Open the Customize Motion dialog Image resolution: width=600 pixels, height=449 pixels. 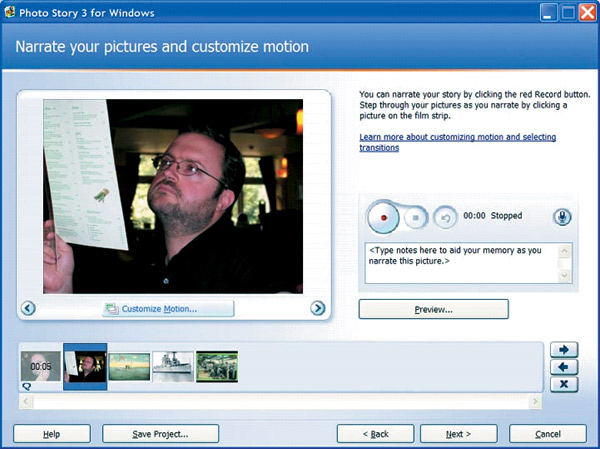click(167, 308)
